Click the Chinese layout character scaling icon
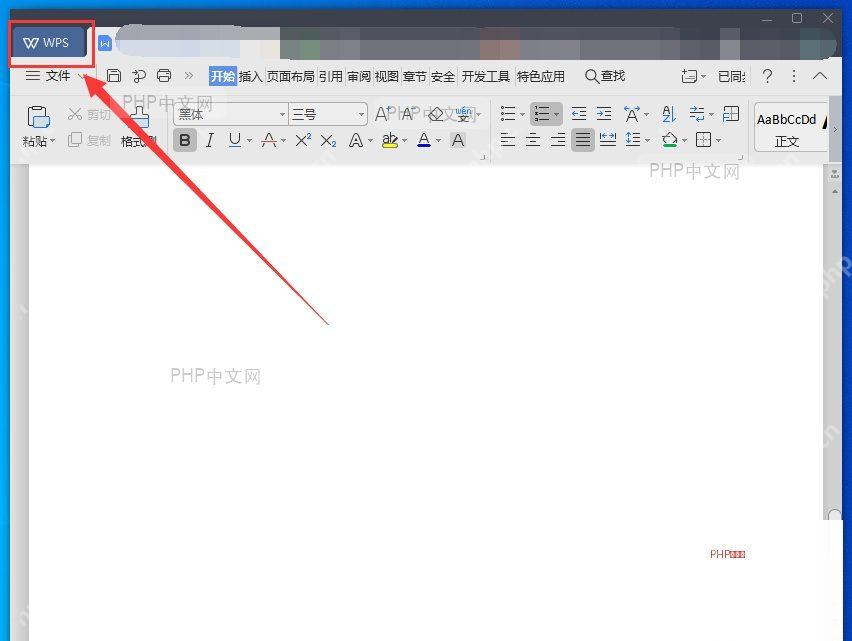Image resolution: width=852 pixels, height=641 pixels. 631,114
